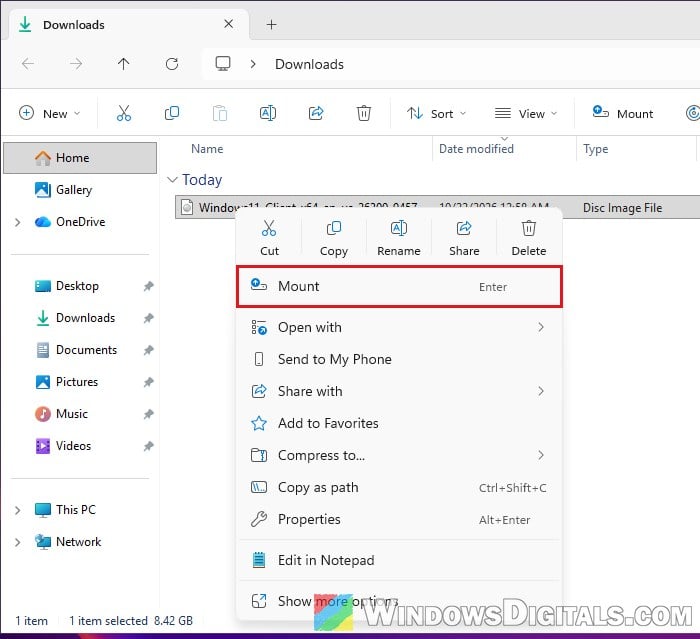Click pin icon next to Pictures
This screenshot has width=700, height=639.
[148, 382]
